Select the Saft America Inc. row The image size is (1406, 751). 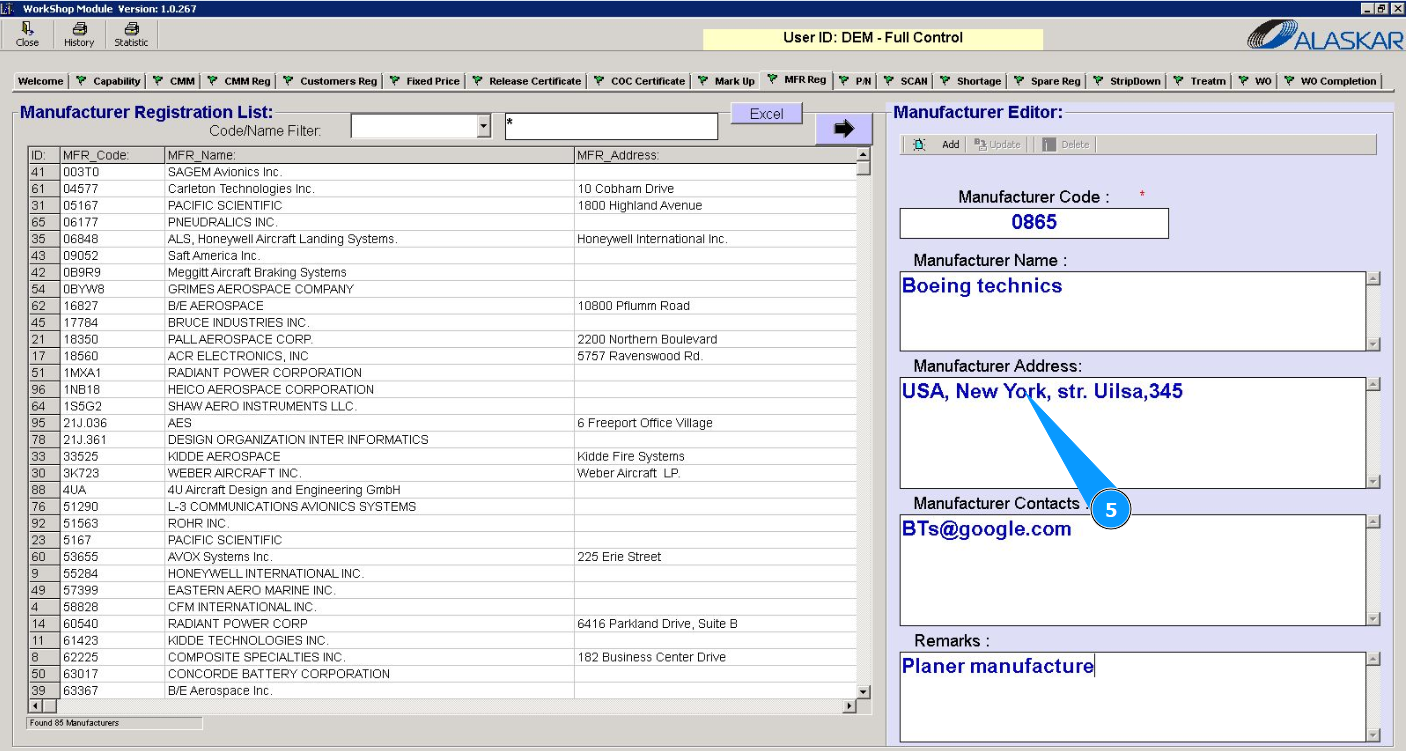click(442, 256)
